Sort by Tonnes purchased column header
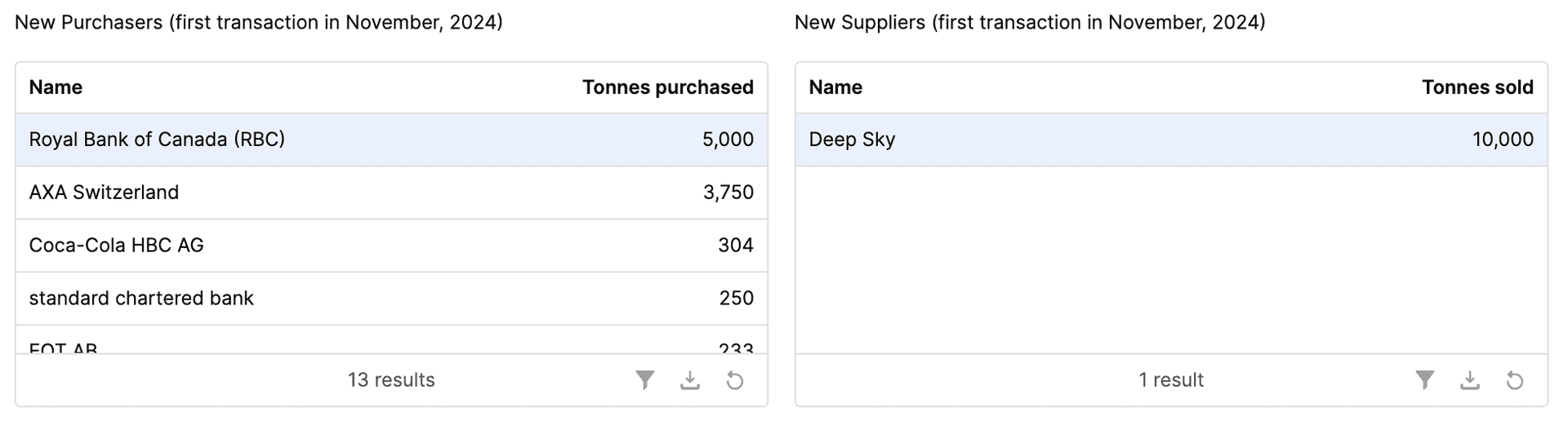 click(x=668, y=87)
